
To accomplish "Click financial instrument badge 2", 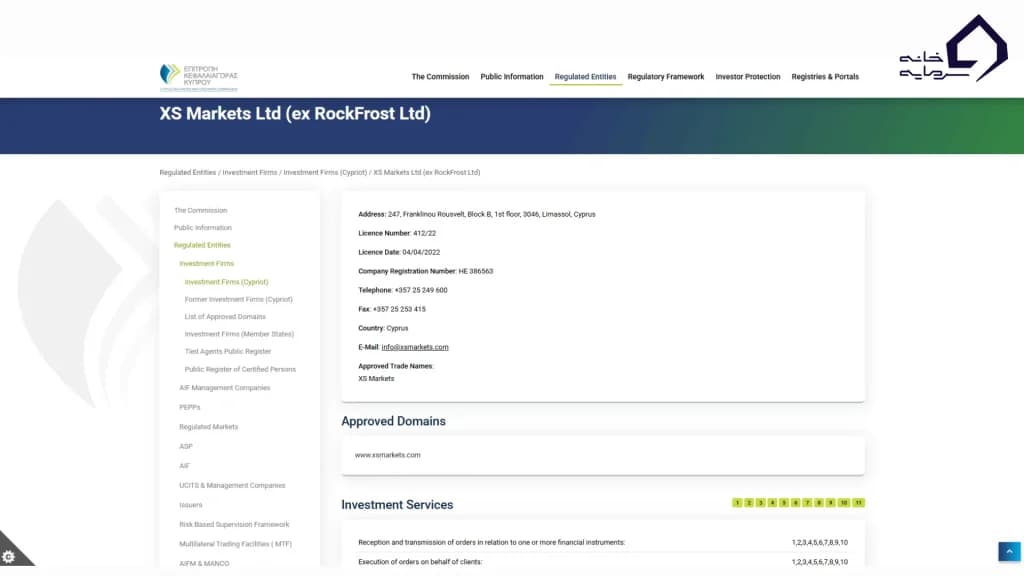I will point(749,503).
